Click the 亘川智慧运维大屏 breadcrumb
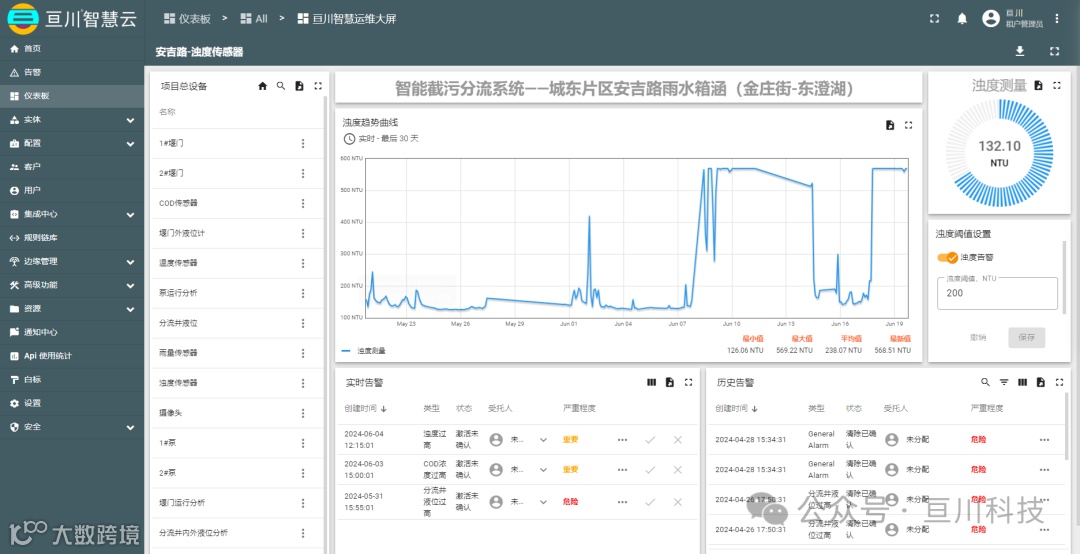Viewport: 1080px width, 554px height. tap(346, 19)
